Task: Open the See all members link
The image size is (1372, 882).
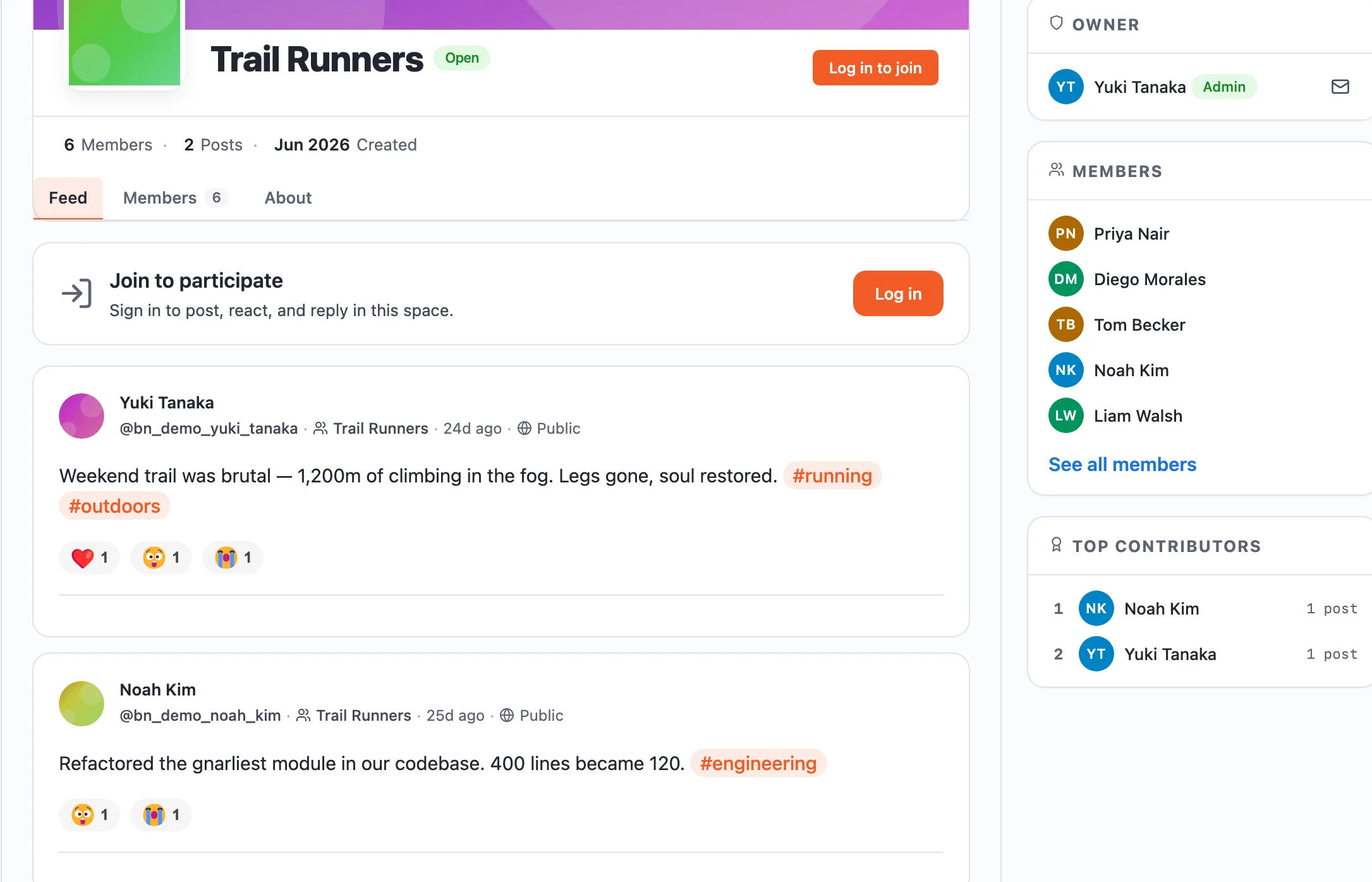Action: 1122,465
